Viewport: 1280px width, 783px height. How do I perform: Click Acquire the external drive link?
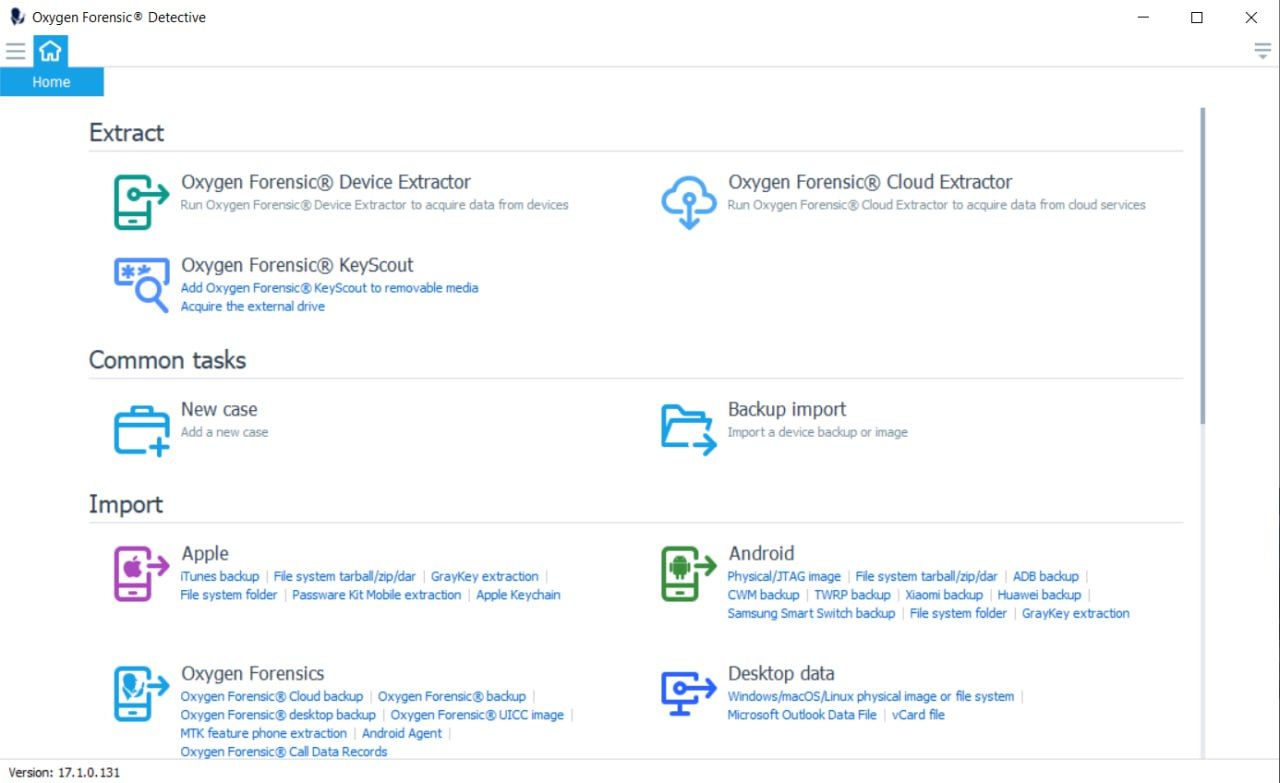(x=253, y=307)
